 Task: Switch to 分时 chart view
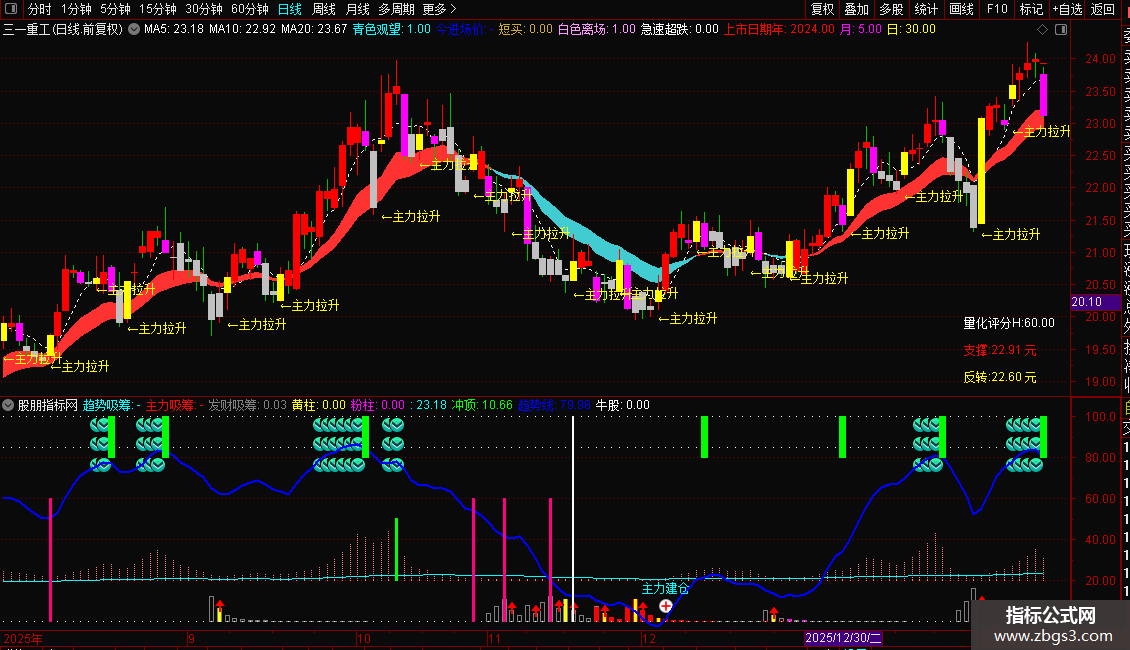pos(40,9)
